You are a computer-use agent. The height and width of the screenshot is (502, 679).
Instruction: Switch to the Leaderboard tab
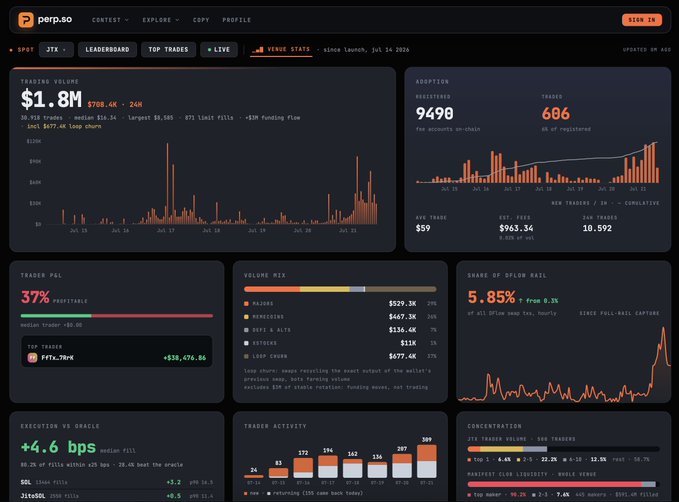[x=107, y=49]
